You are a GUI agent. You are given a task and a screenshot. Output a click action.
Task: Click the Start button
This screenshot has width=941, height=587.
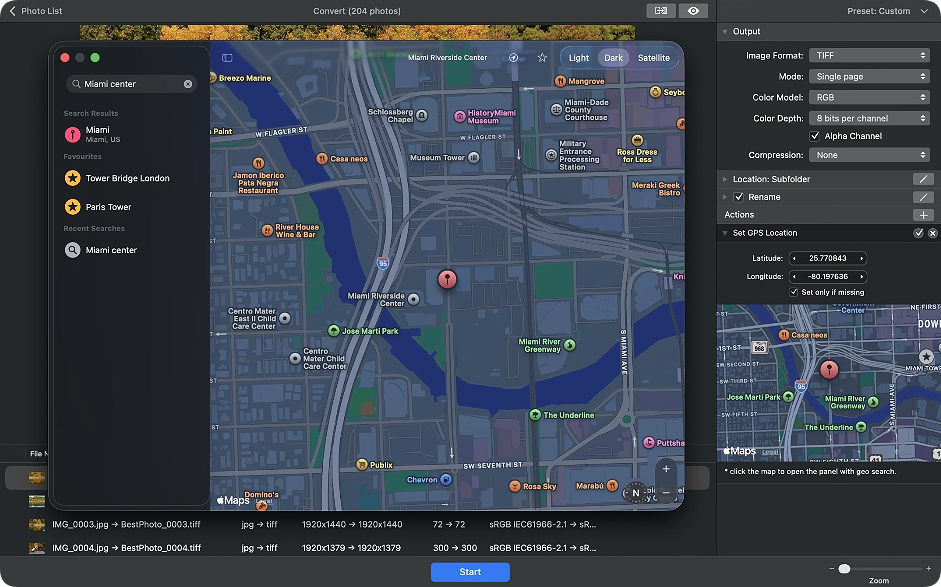470,572
